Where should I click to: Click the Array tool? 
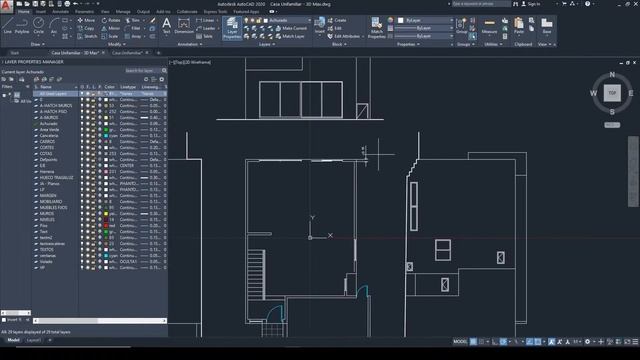[133, 36]
